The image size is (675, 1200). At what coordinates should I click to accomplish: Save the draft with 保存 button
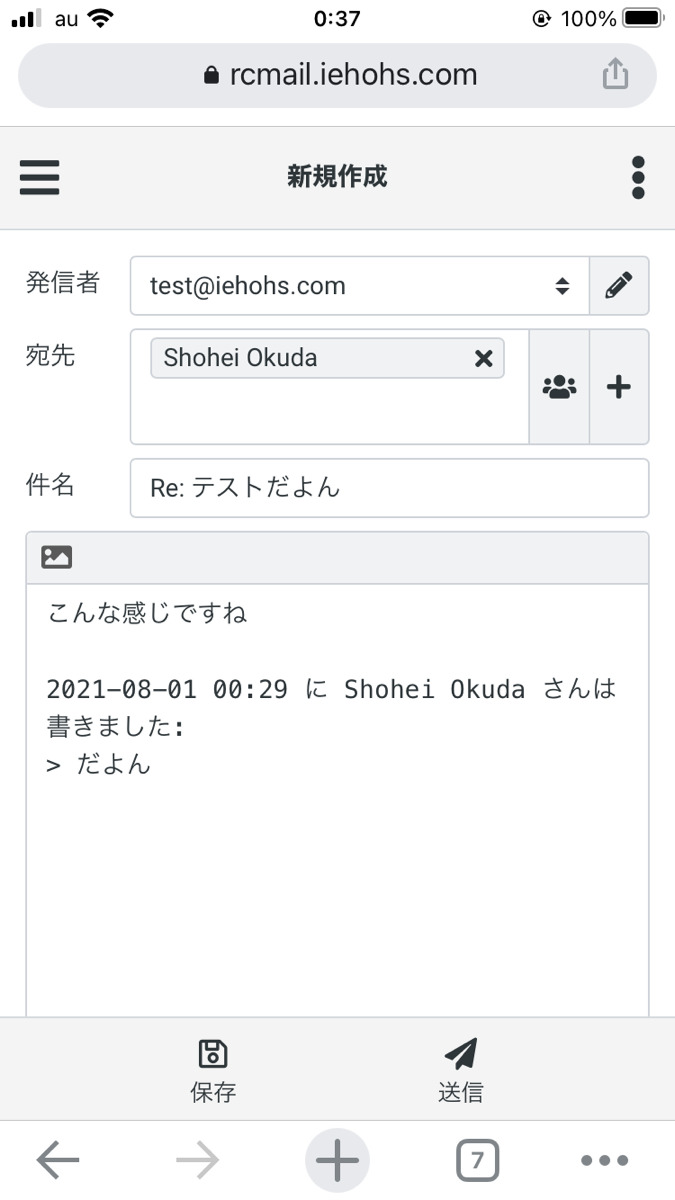click(x=213, y=1070)
